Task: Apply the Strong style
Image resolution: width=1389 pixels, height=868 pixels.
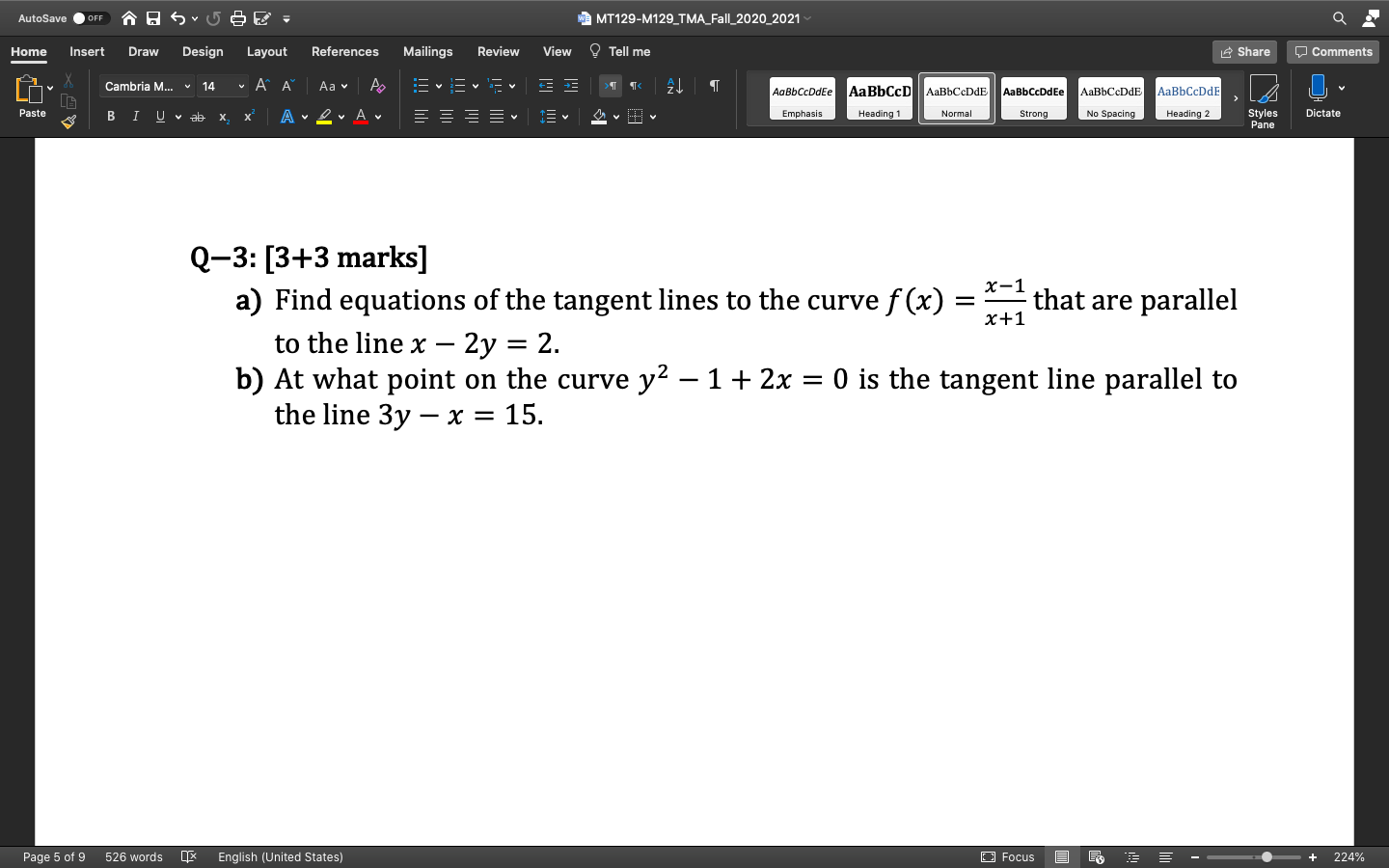Action: [x=1034, y=98]
